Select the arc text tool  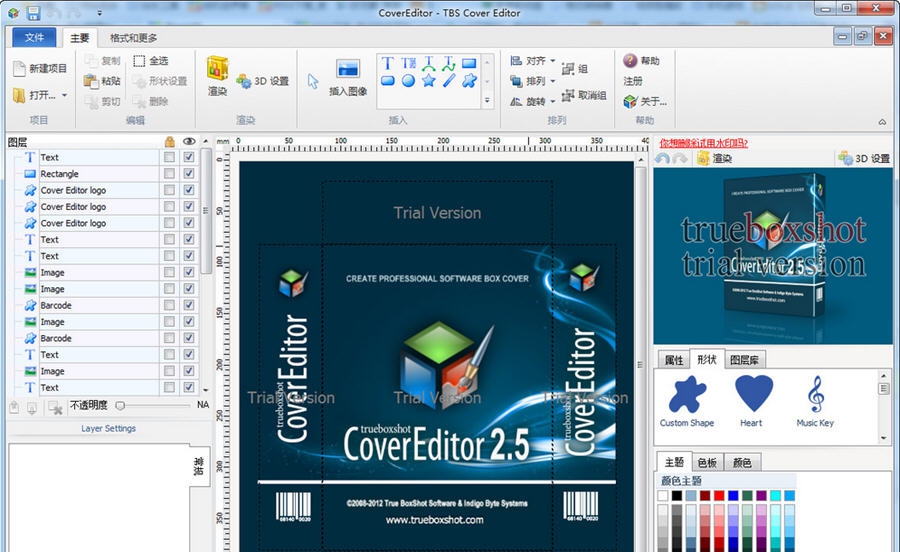[x=428, y=63]
